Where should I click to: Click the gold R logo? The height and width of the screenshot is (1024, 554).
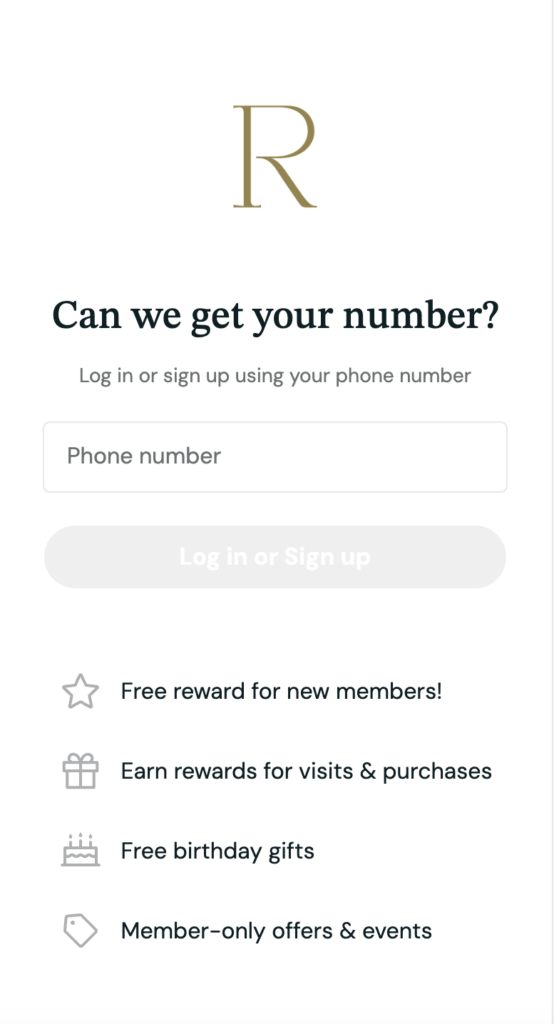point(275,156)
